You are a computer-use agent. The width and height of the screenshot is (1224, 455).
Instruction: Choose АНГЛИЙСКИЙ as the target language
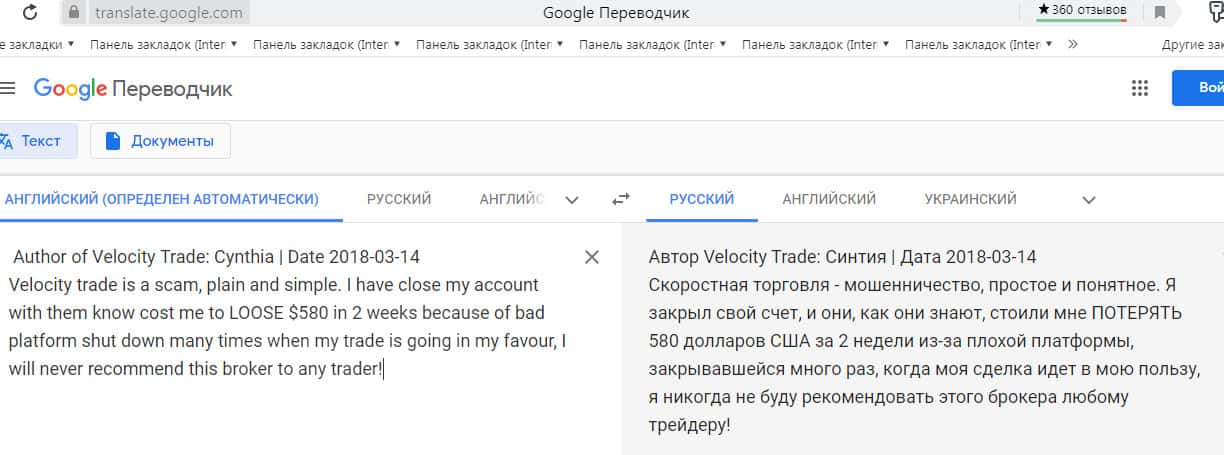(829, 199)
